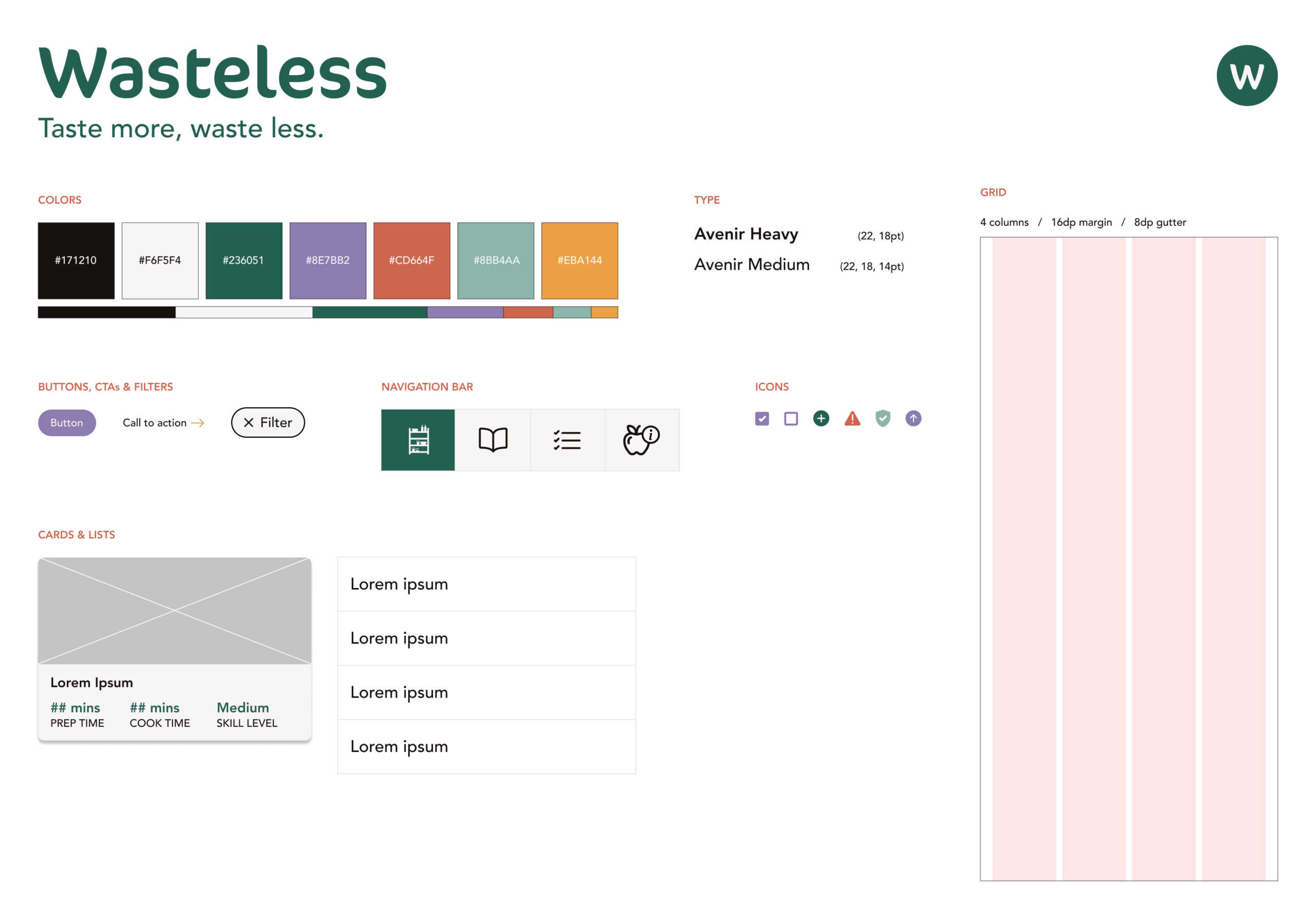Click the red warning triangle icon
The width and height of the screenshot is (1316, 919).
(x=852, y=419)
